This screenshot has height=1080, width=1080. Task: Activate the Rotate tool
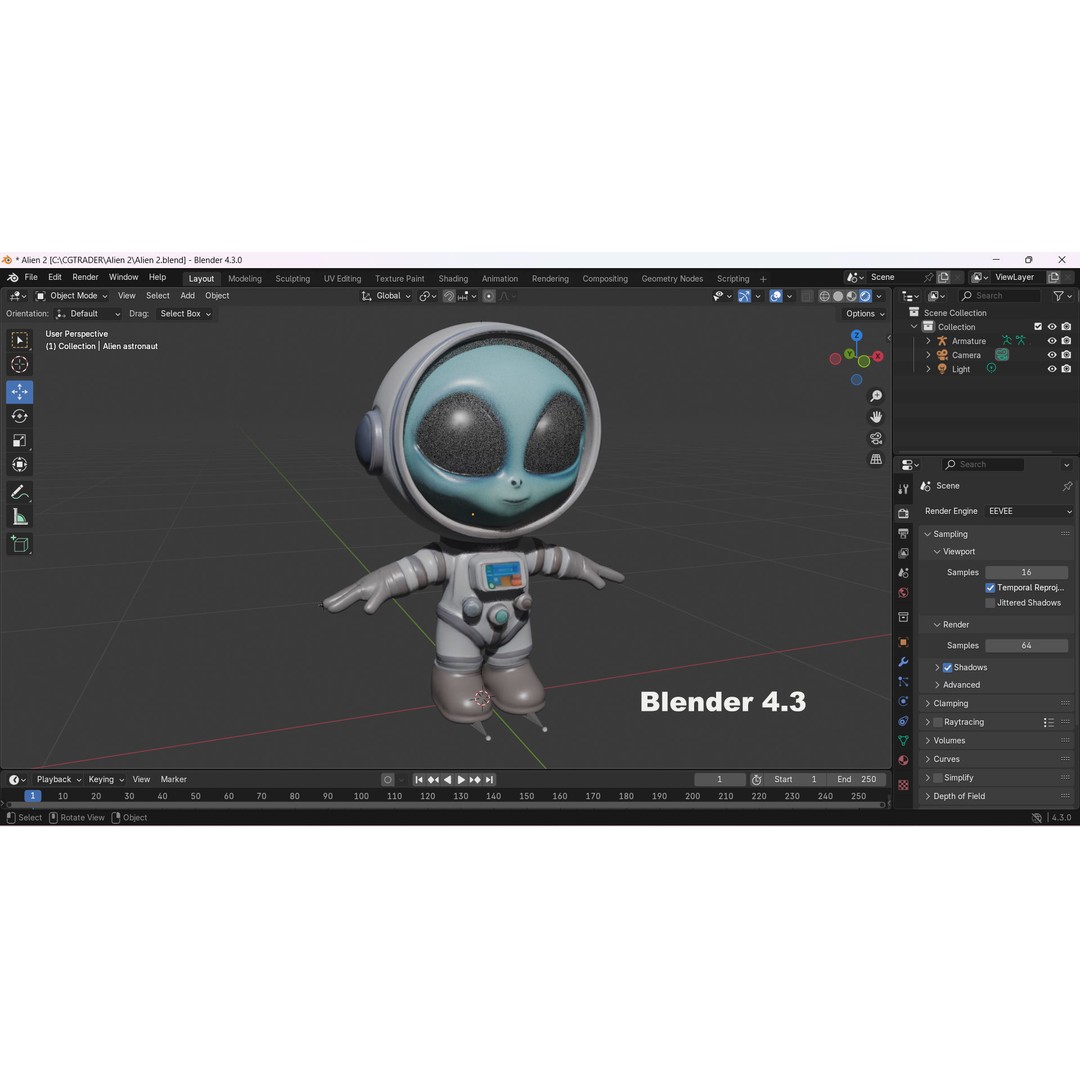[19, 416]
